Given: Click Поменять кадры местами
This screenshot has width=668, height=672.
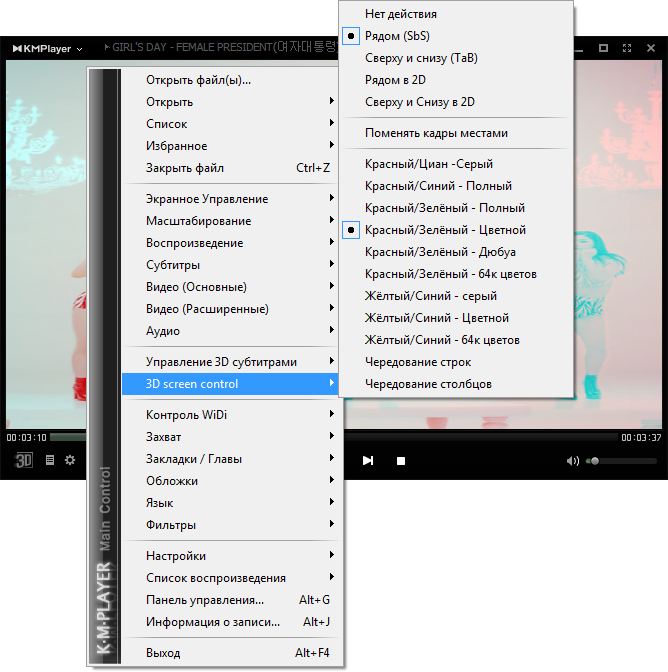Looking at the screenshot, I should [x=456, y=133].
